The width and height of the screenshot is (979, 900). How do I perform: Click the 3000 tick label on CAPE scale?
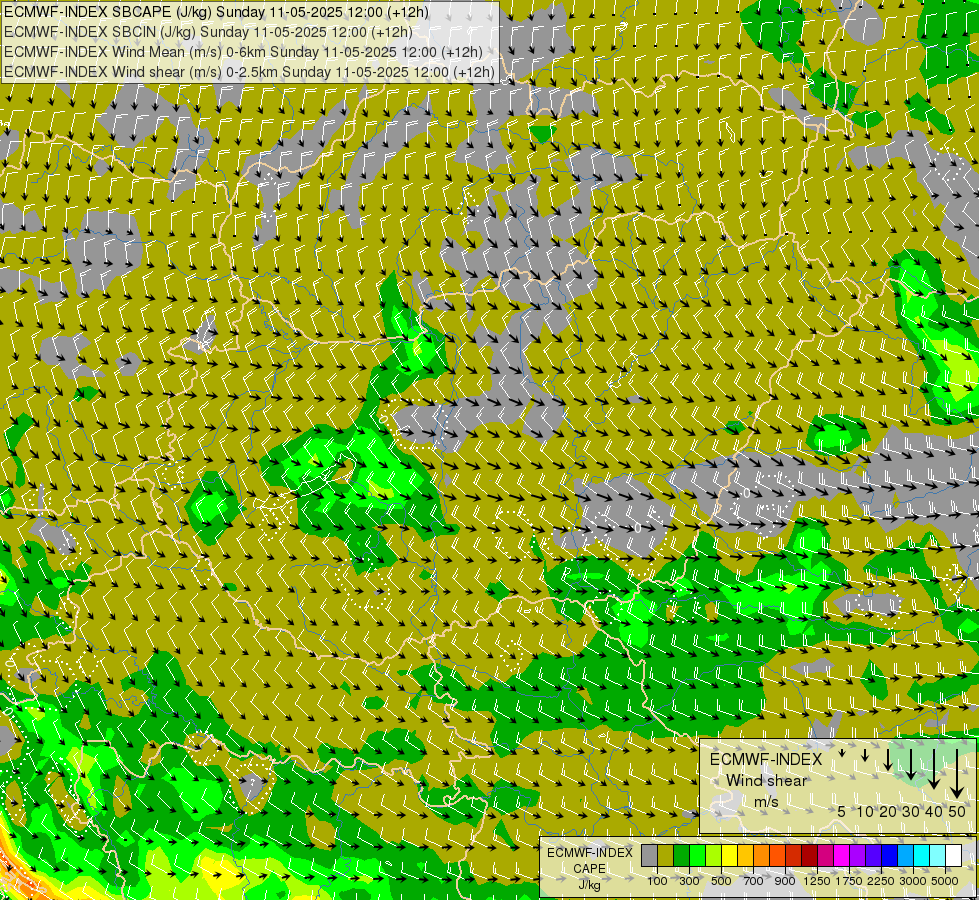(913, 881)
